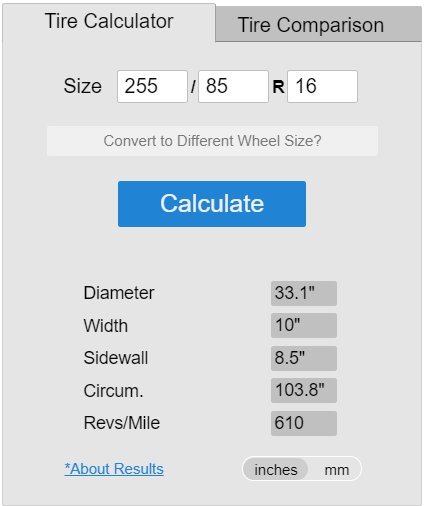Image resolution: width=425 pixels, height=506 pixels.
Task: Select the Sidewall result value 8.5"
Action: (304, 358)
